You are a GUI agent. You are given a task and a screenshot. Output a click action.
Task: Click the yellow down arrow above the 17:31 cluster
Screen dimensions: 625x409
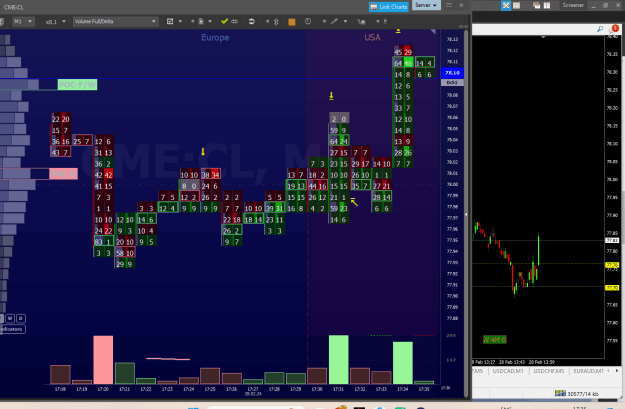[x=331, y=96]
